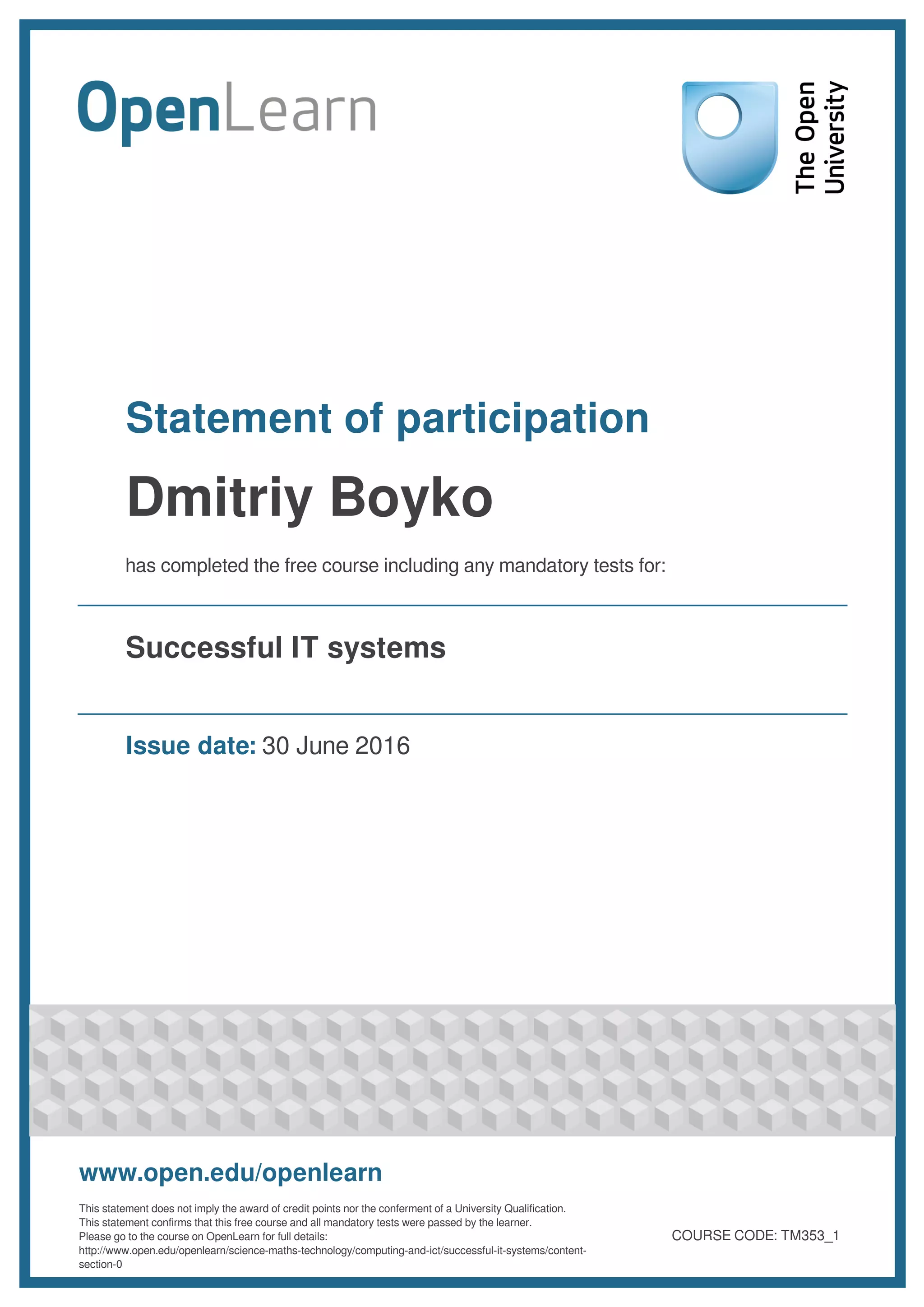The height and width of the screenshot is (1307, 924).
Task: Click the grey cube pattern banner
Action: (462, 1070)
